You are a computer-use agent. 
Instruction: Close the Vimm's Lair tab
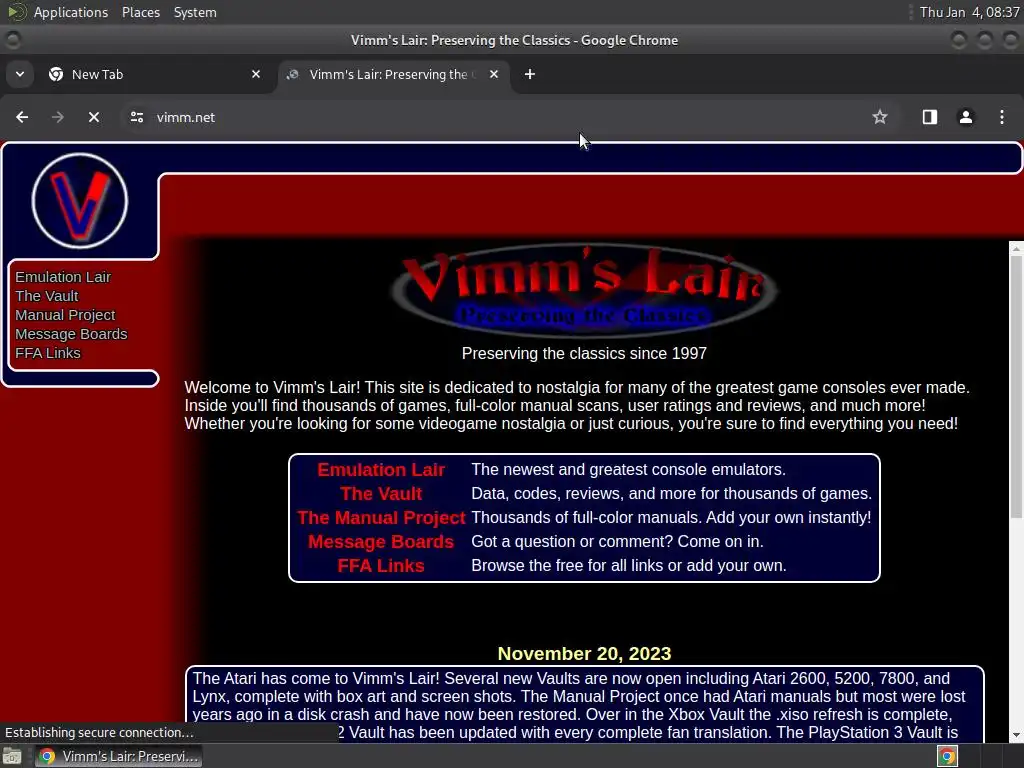pyautogui.click(x=494, y=74)
